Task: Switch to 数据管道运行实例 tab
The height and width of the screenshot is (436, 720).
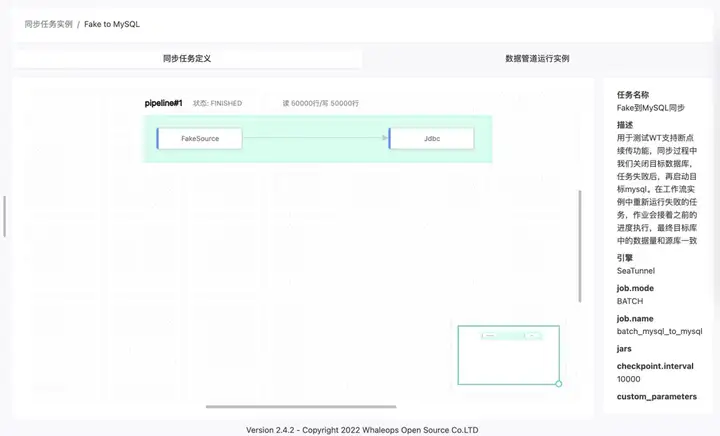Action: pyautogui.click(x=537, y=59)
